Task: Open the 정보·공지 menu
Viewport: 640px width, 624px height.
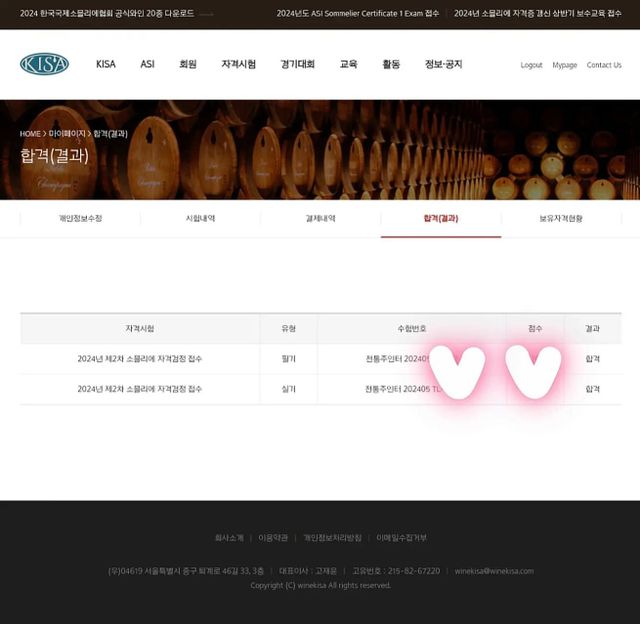Action: click(x=443, y=64)
